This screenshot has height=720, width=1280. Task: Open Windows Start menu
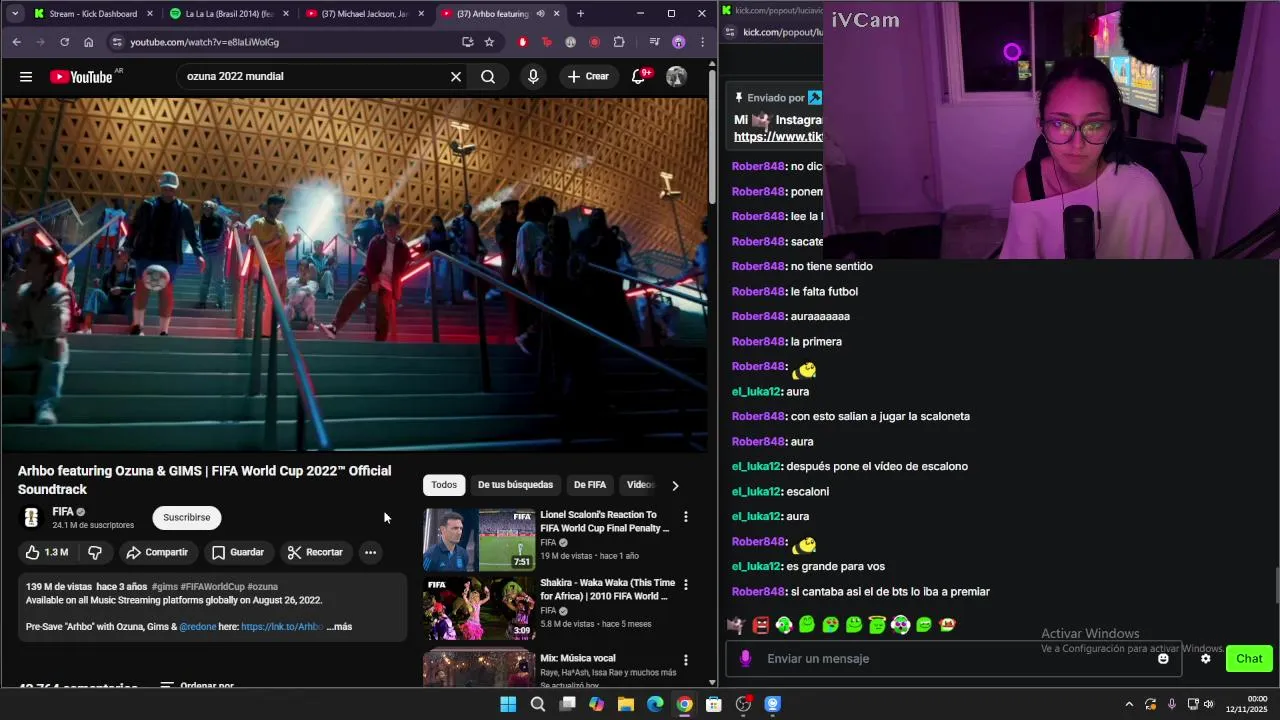point(508,704)
